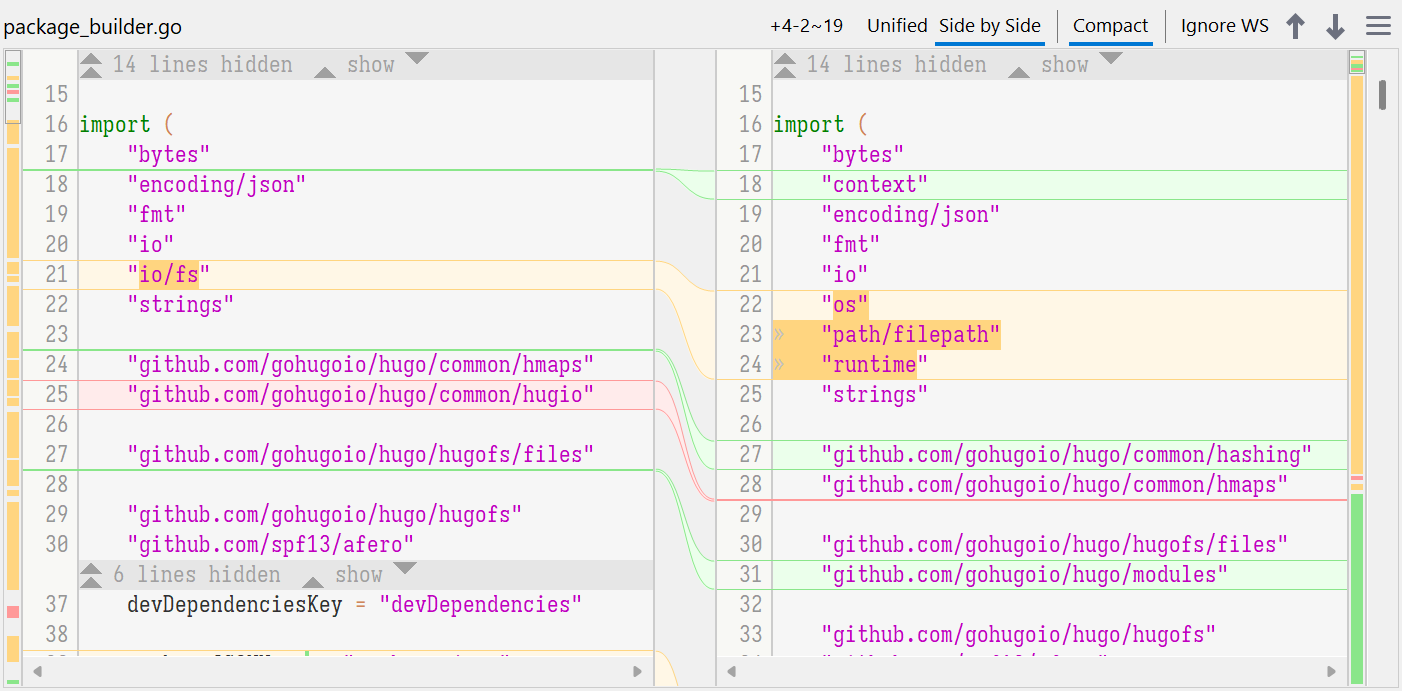Viewport: 1402px width, 691px height.
Task: Click the right pane vertical scrollbar thumb
Action: click(x=1381, y=97)
